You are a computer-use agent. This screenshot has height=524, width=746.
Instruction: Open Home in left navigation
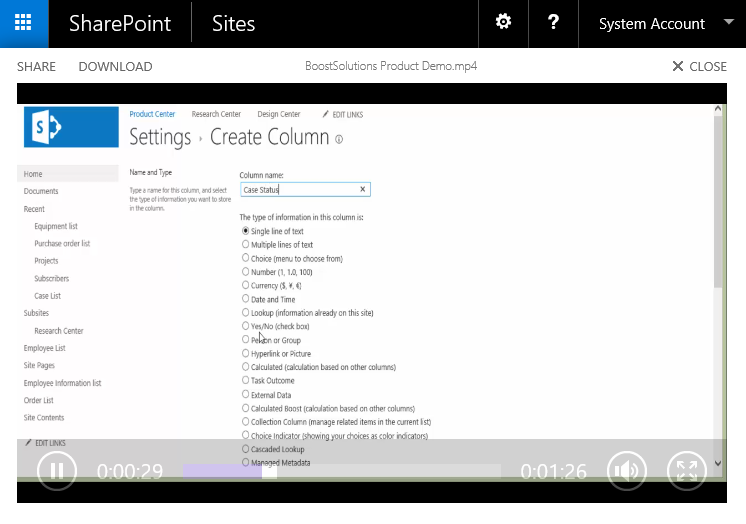click(33, 174)
